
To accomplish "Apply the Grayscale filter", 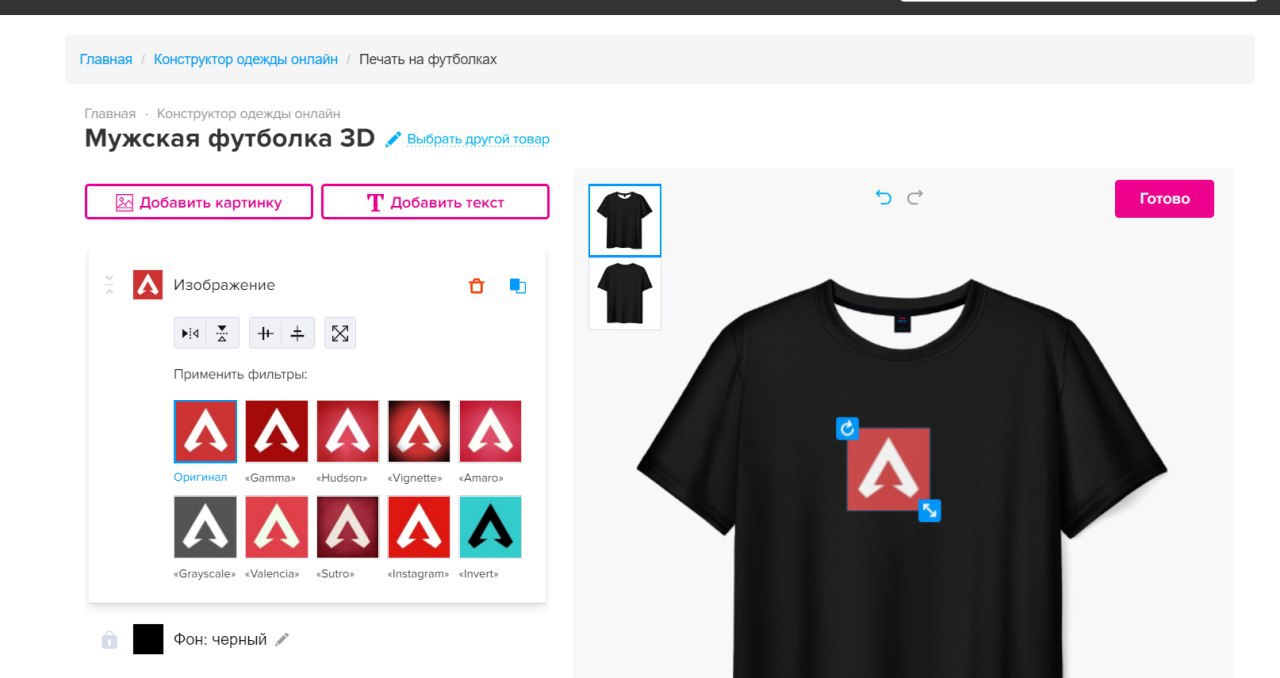I will pyautogui.click(x=205, y=527).
